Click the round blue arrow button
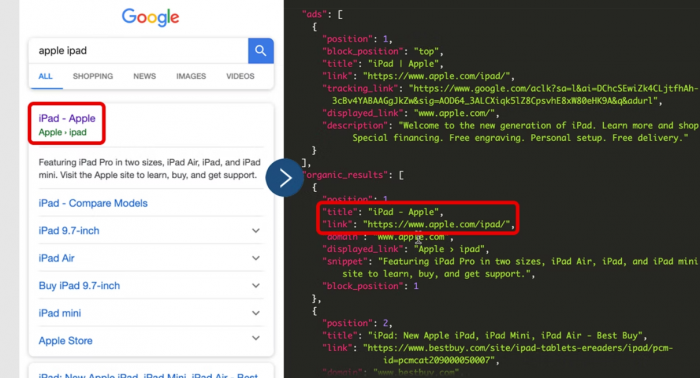This screenshot has width=700, height=378. click(285, 178)
